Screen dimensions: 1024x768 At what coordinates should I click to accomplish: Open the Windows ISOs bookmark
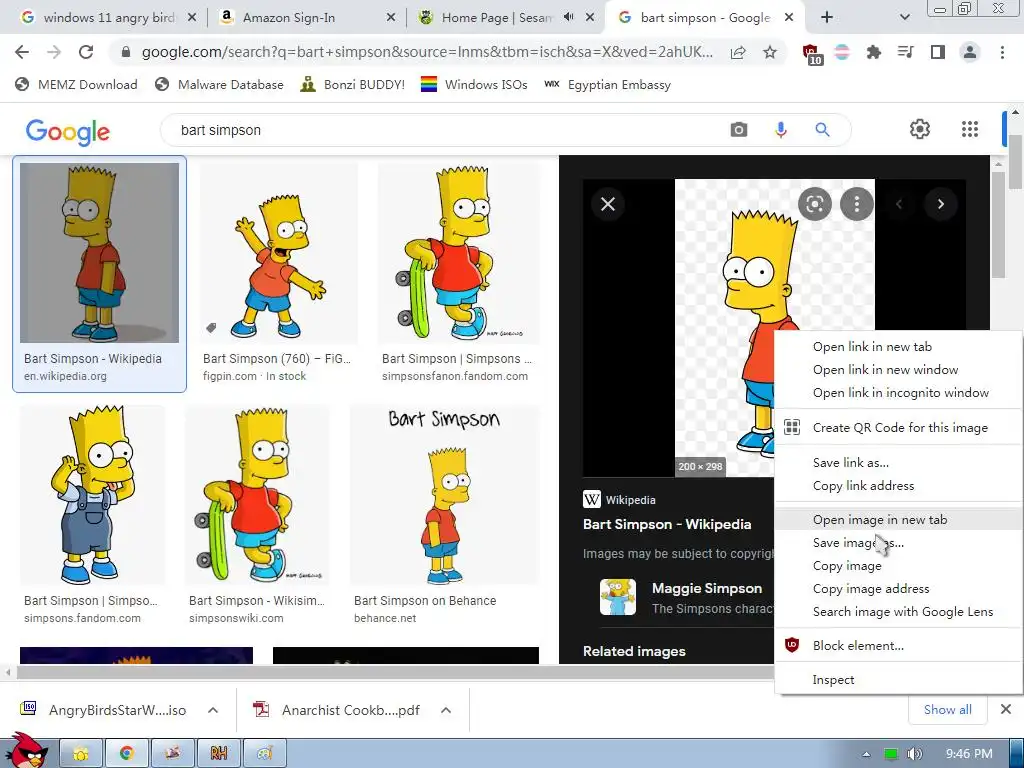coord(474,84)
